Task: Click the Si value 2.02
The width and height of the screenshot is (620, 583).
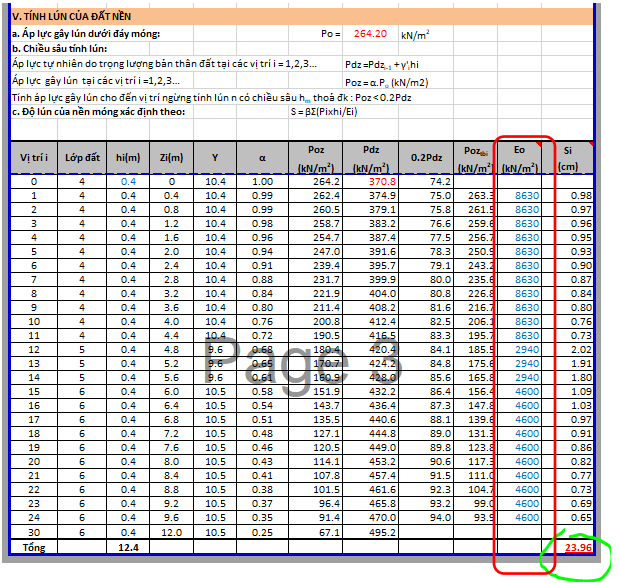Action: 580,350
